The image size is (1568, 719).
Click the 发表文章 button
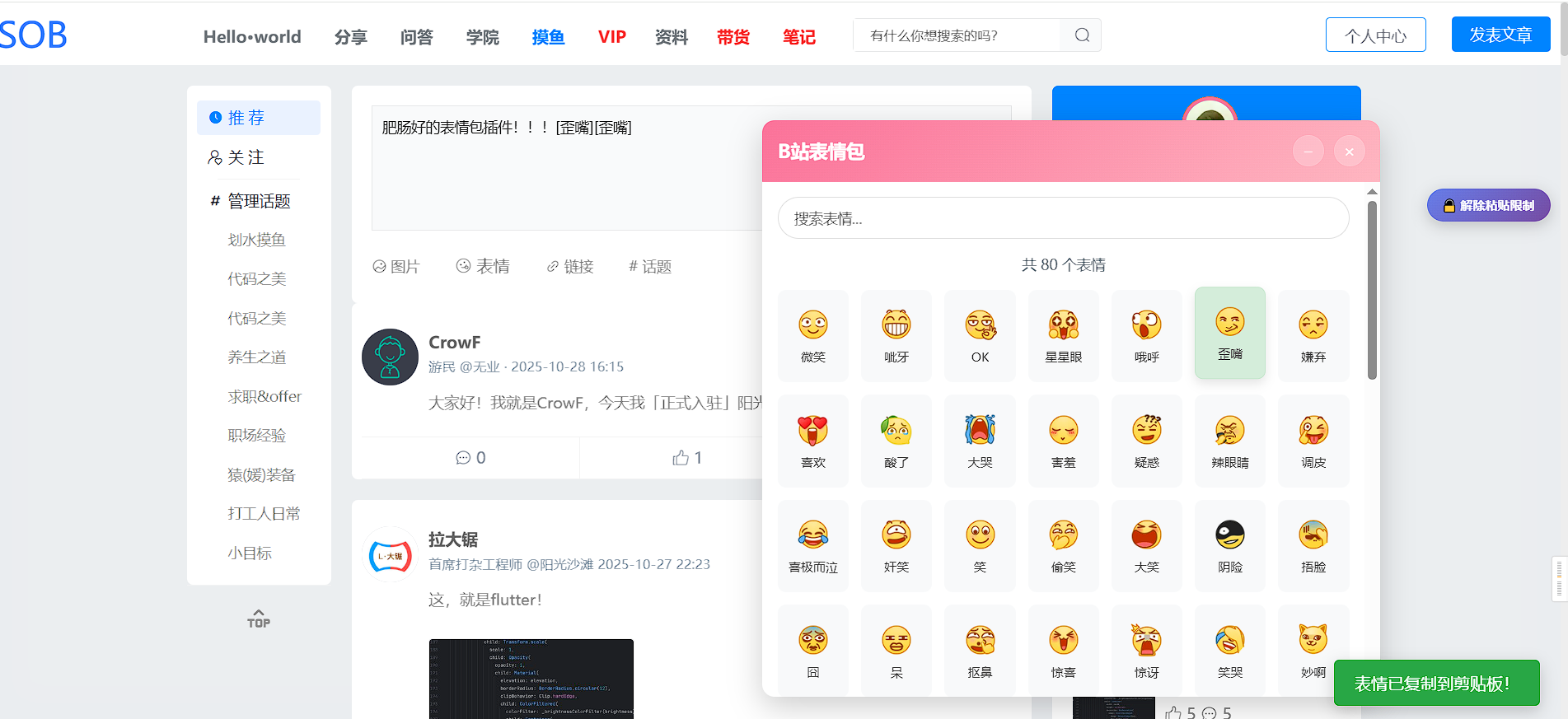coord(1500,35)
